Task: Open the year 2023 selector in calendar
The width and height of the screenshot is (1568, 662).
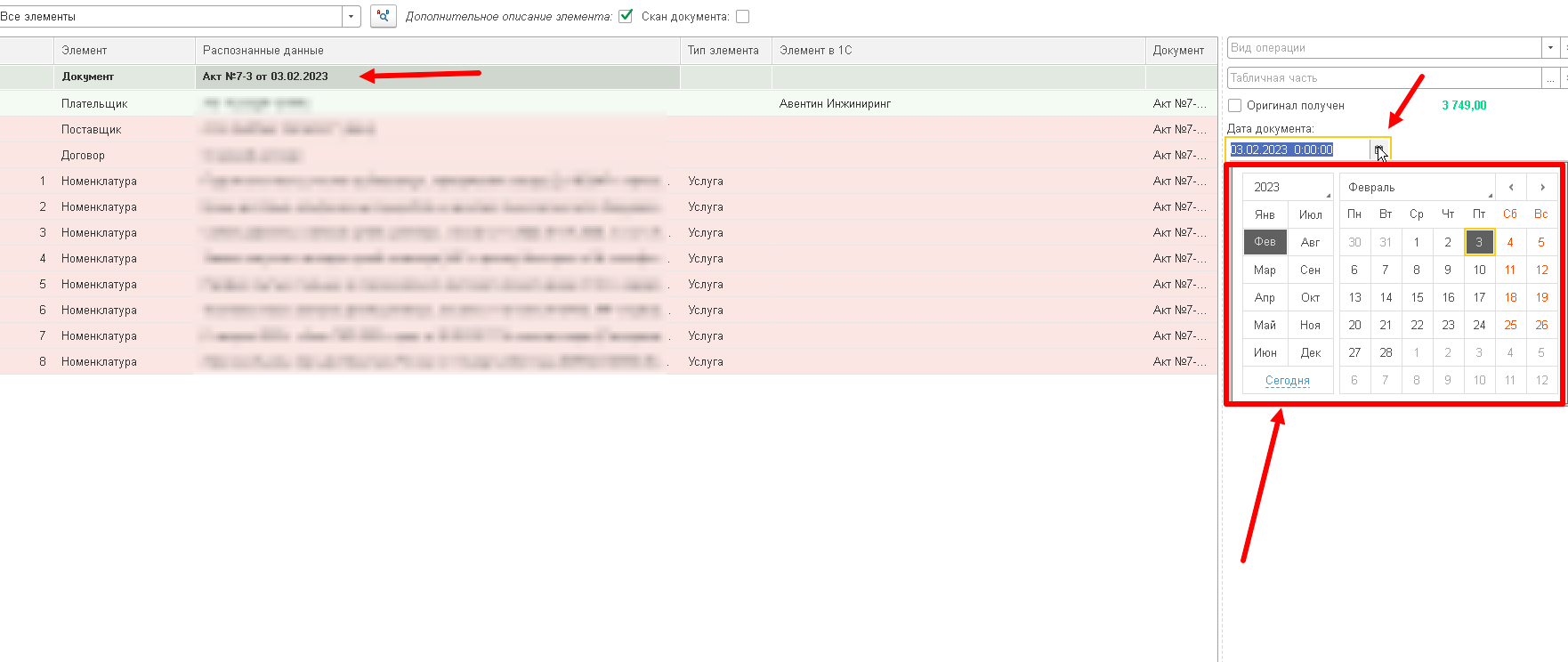Action: (1288, 187)
